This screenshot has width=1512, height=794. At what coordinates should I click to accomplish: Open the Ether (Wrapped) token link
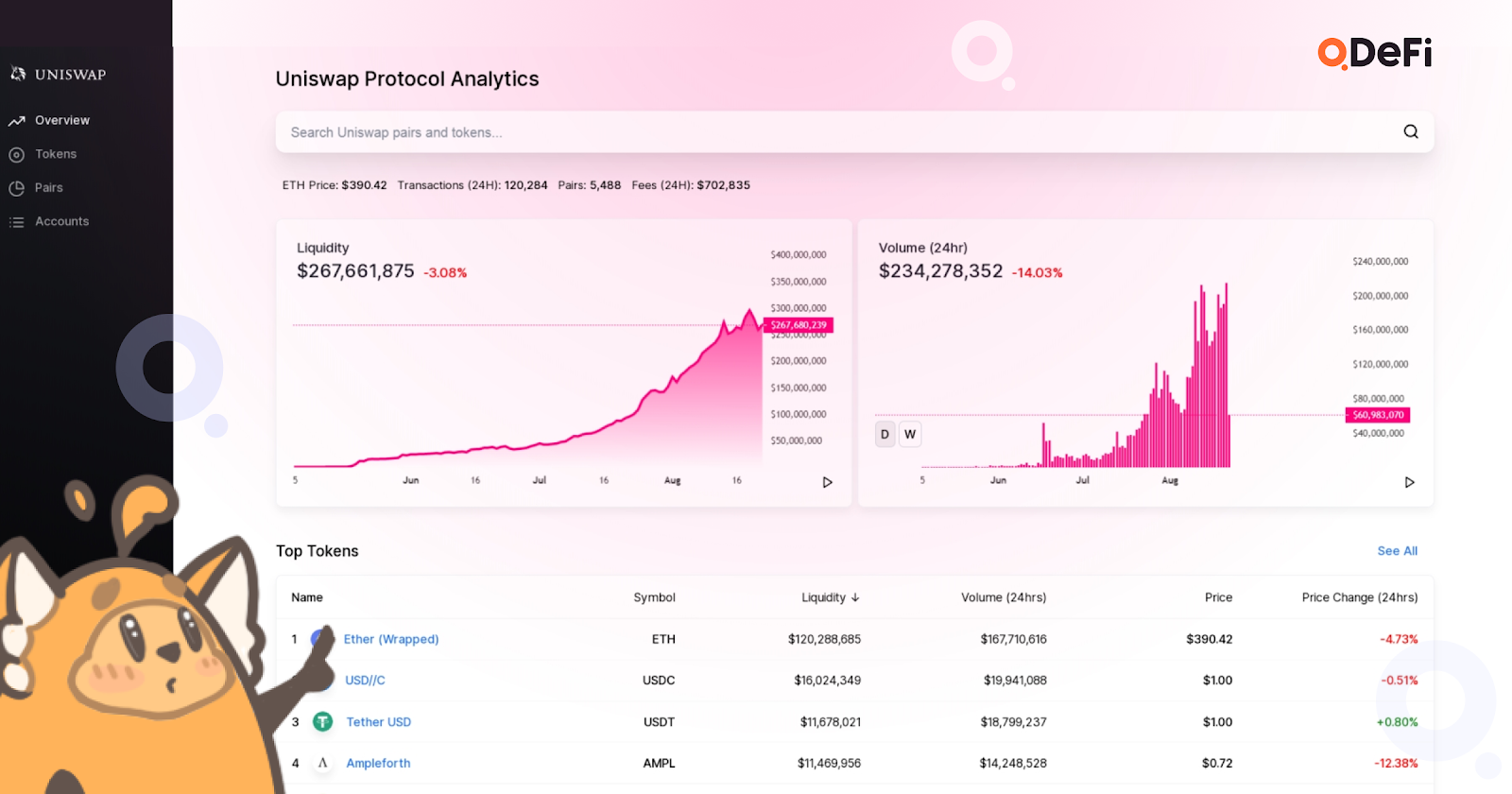coord(391,639)
